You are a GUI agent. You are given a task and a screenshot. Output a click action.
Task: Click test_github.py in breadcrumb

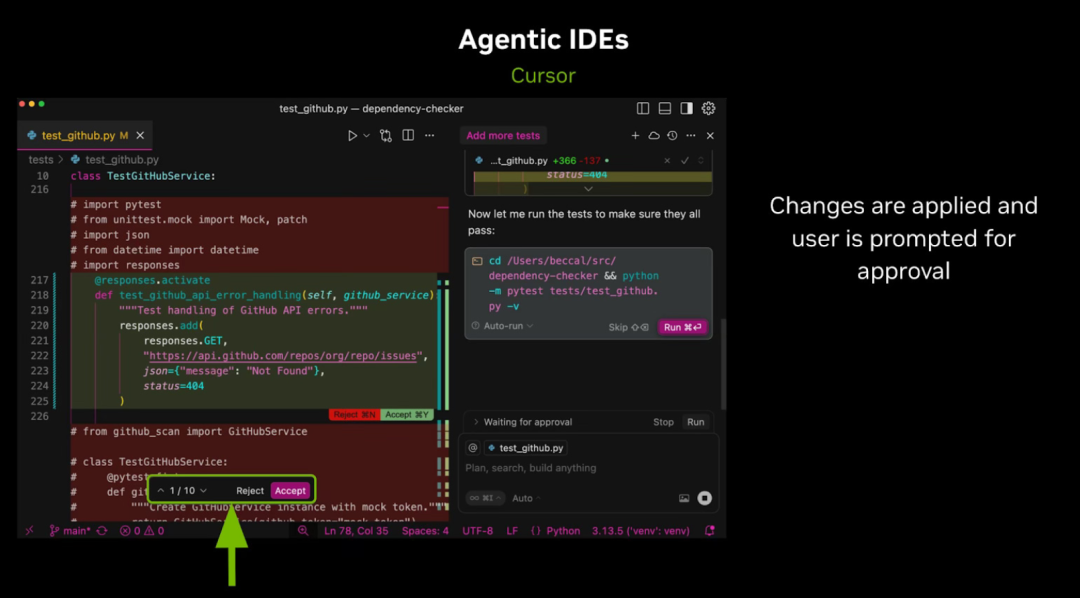[x=122, y=160]
